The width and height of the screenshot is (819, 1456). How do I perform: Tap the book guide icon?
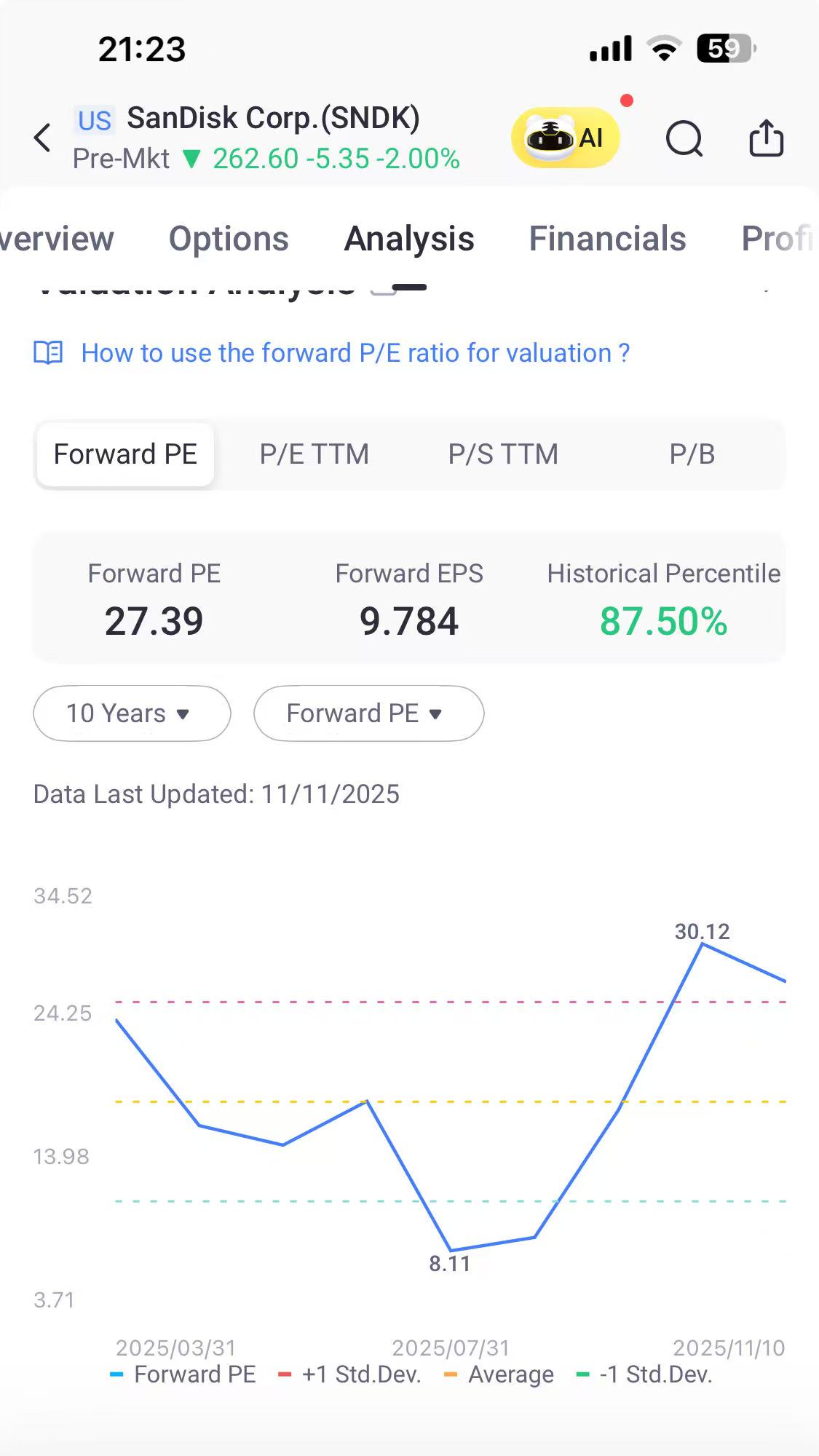[49, 353]
